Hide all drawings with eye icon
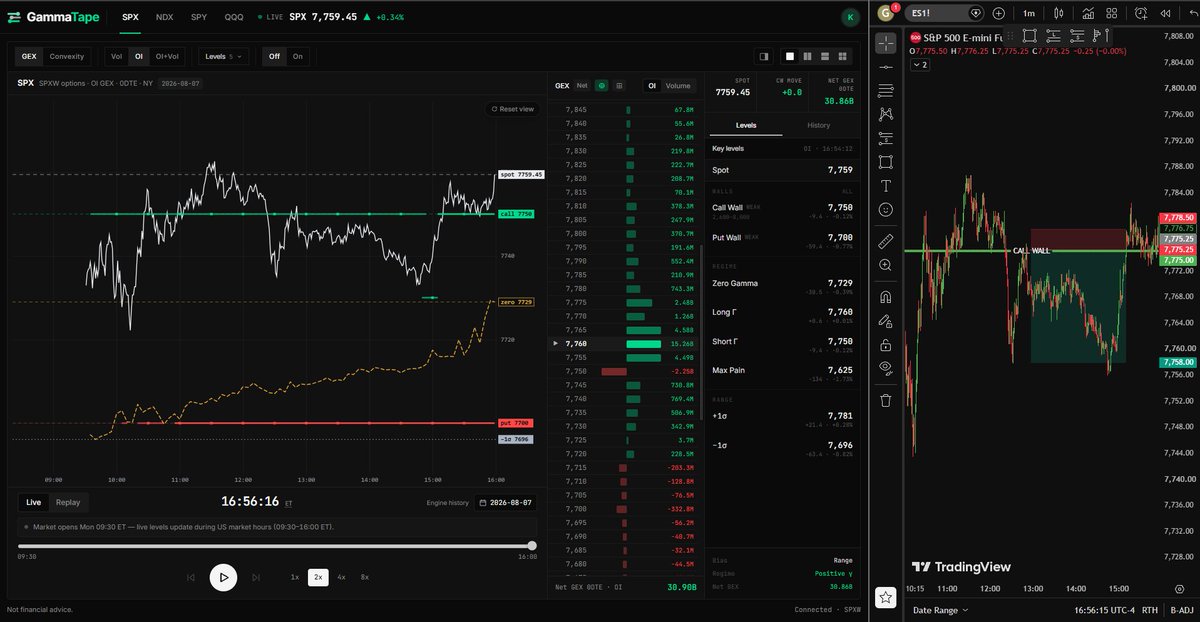The height and width of the screenshot is (622, 1200). (x=885, y=368)
